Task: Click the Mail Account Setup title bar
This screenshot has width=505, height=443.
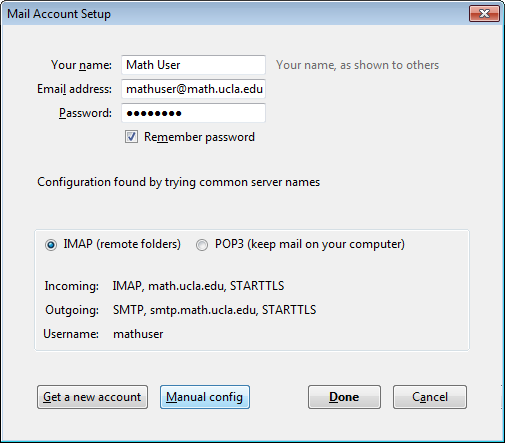Action: (233, 14)
